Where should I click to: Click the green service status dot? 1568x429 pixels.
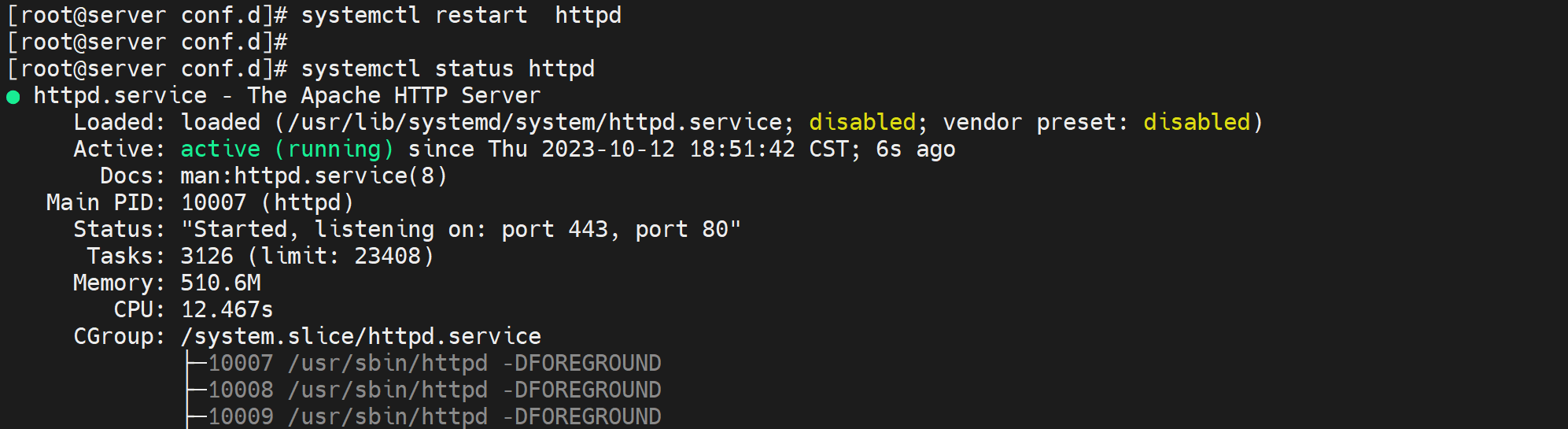[13, 97]
